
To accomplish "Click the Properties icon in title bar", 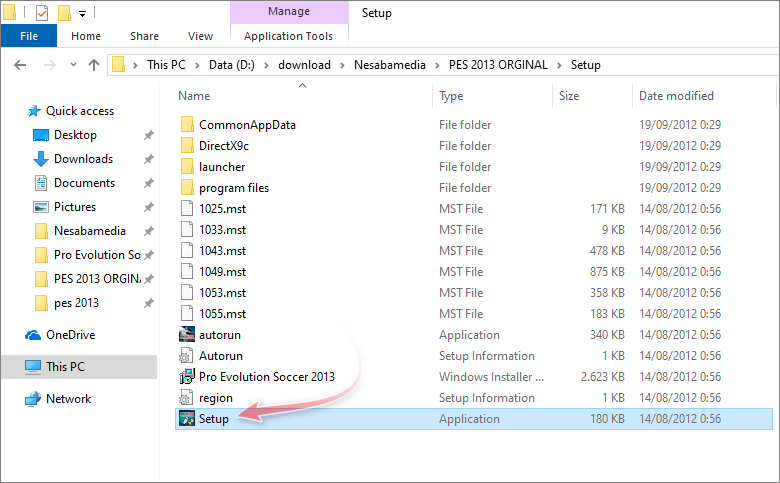I will 42,12.
